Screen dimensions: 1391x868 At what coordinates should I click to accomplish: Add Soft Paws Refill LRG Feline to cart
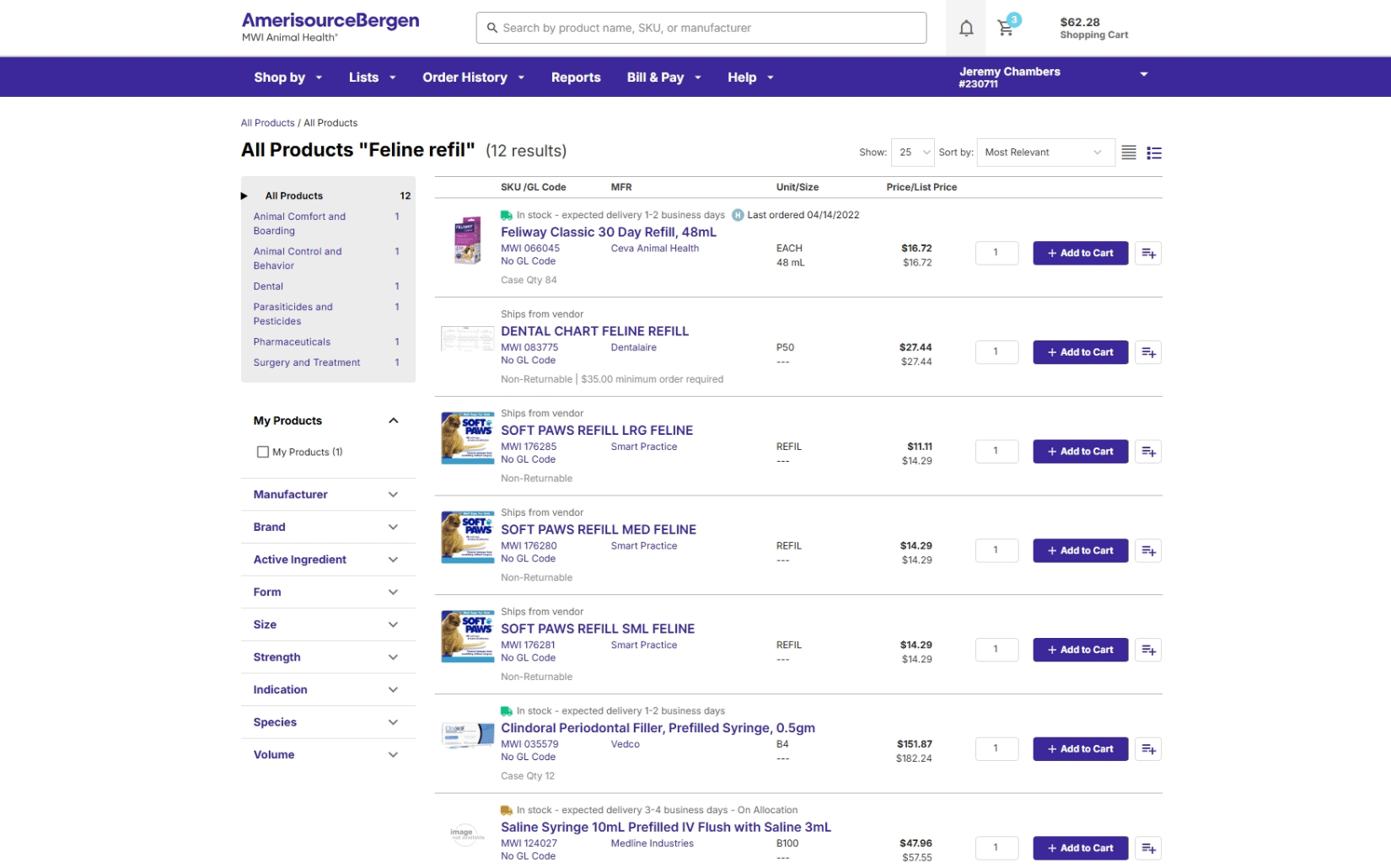pos(1080,452)
